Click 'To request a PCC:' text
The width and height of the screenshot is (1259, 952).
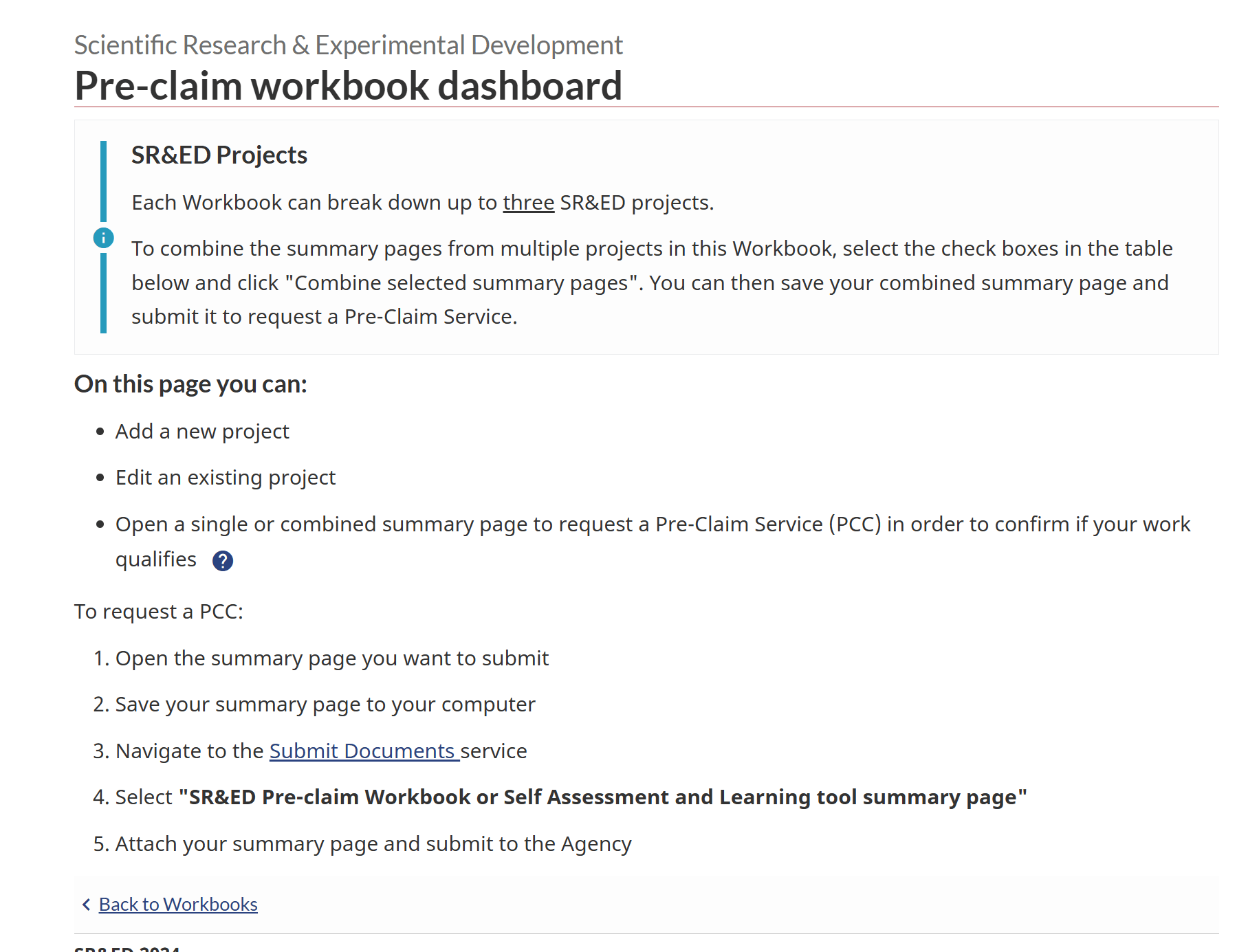click(159, 612)
